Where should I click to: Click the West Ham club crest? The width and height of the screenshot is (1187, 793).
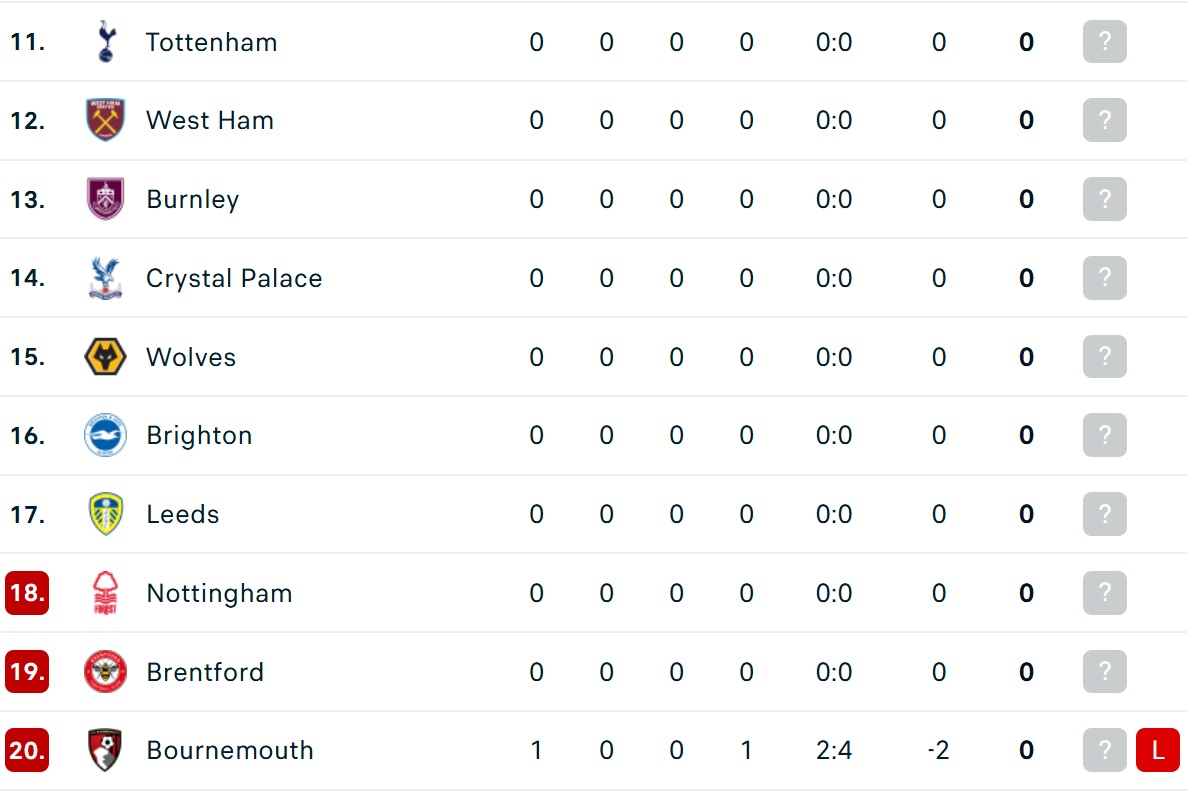click(105, 120)
